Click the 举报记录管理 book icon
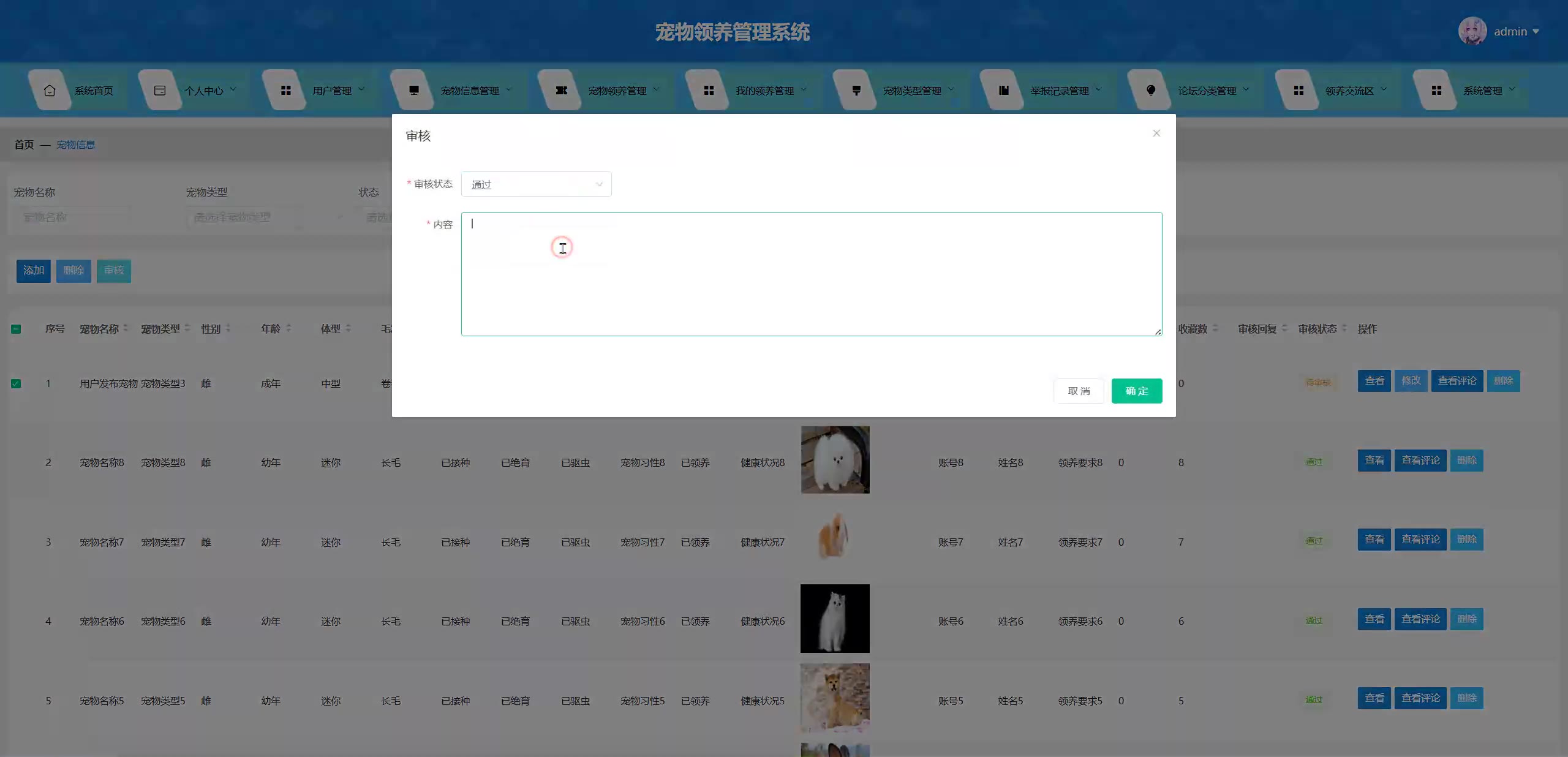Image resolution: width=1568 pixels, height=757 pixels. (1003, 91)
